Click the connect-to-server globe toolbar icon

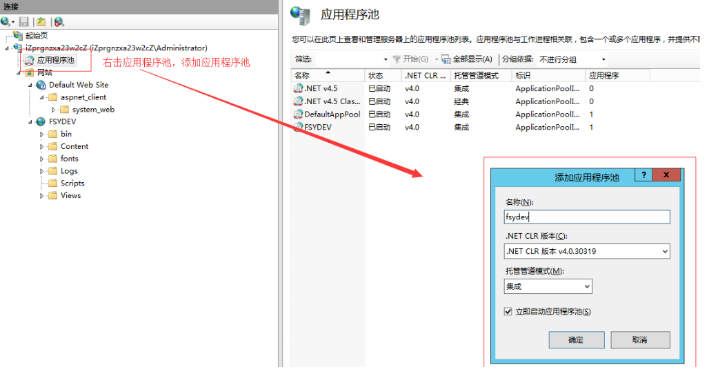tap(6, 21)
